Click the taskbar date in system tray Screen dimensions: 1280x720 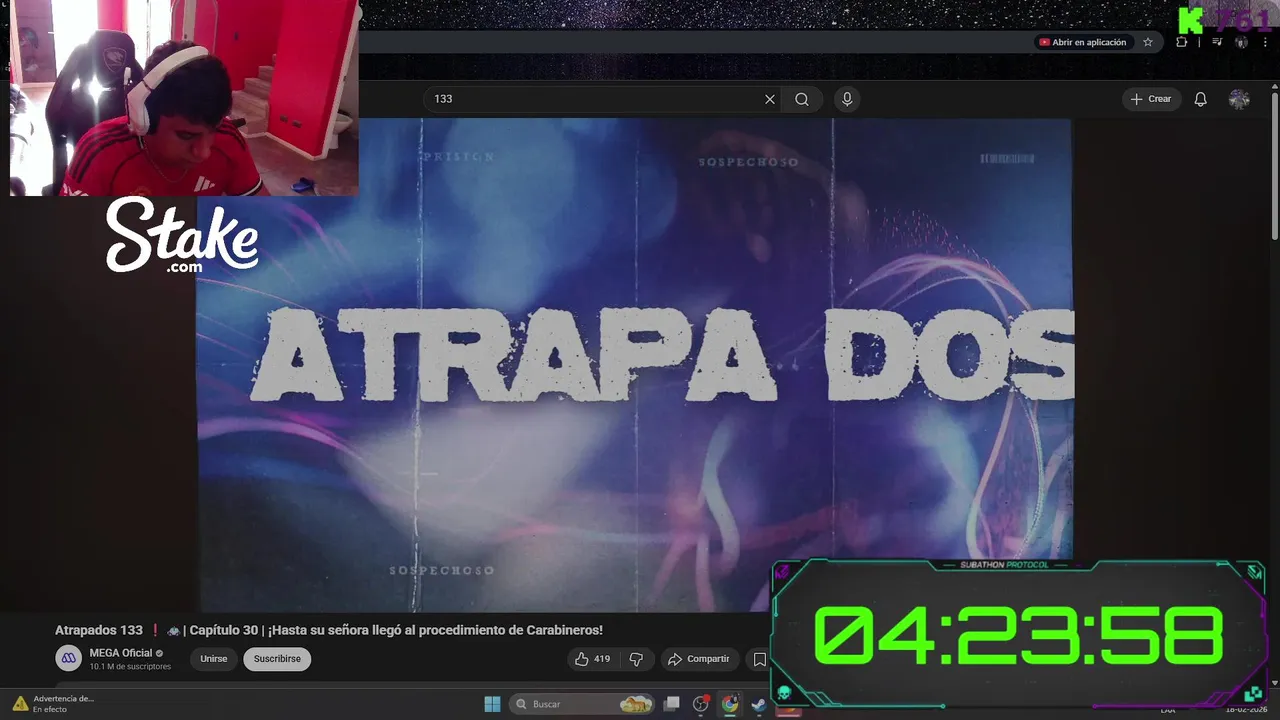pyautogui.click(x=1244, y=710)
